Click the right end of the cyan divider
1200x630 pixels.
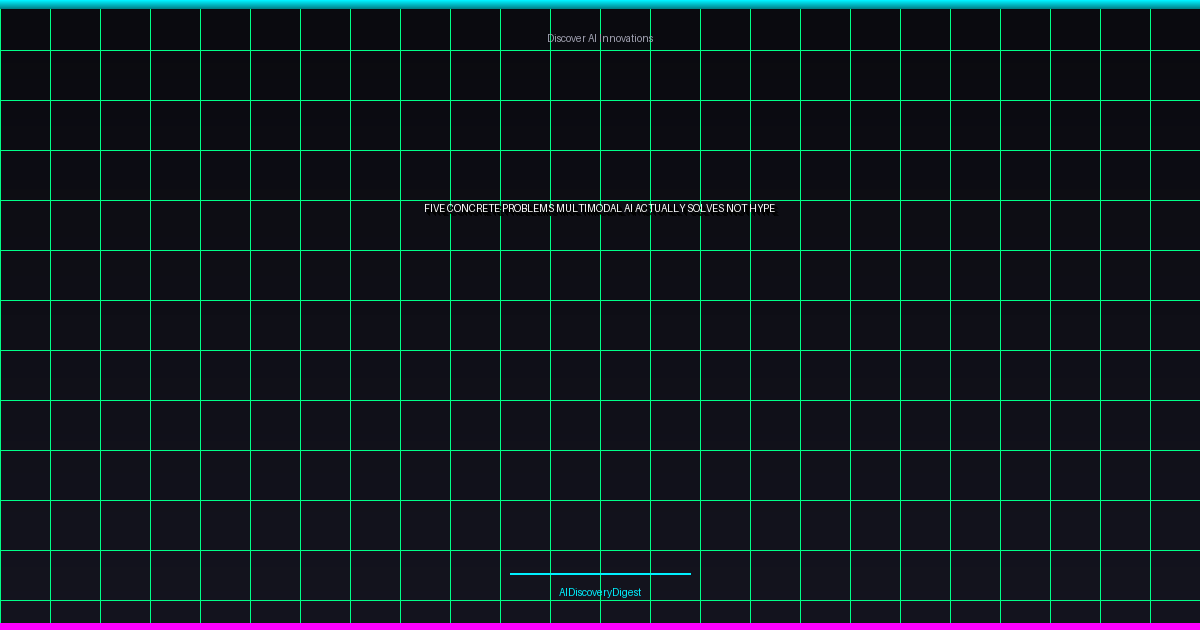688,574
